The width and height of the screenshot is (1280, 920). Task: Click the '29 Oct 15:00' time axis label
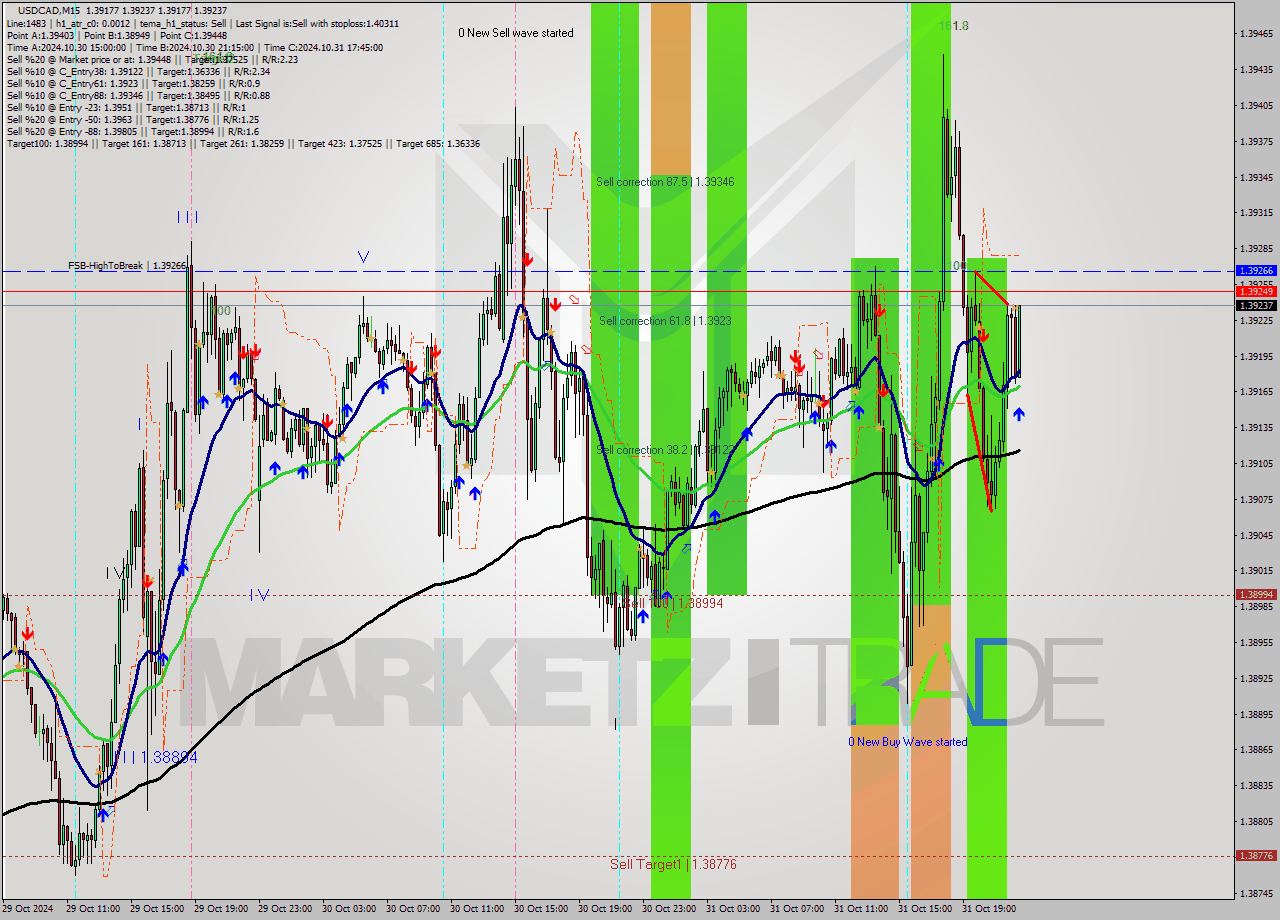pyautogui.click(x=157, y=909)
